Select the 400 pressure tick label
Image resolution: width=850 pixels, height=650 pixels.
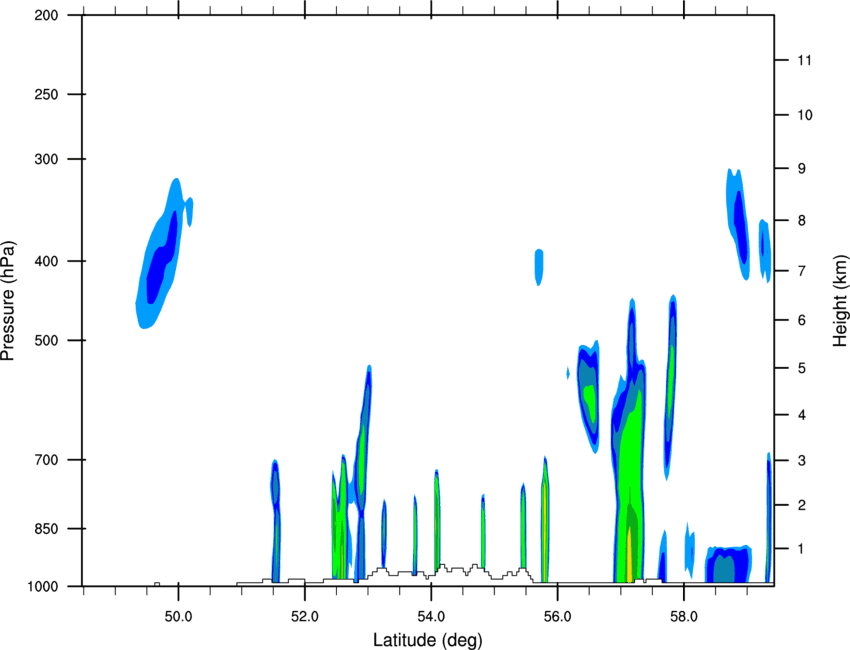click(47, 261)
